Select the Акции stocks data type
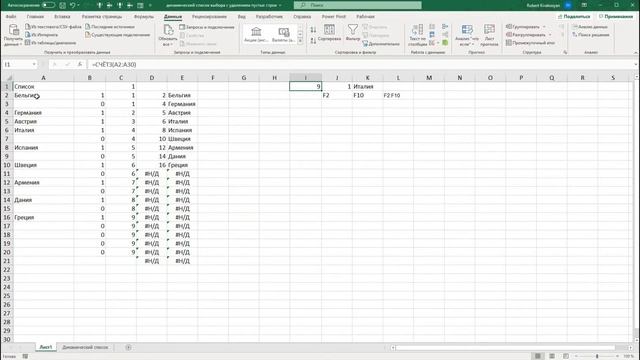This screenshot has width=640, height=360. click(x=256, y=34)
